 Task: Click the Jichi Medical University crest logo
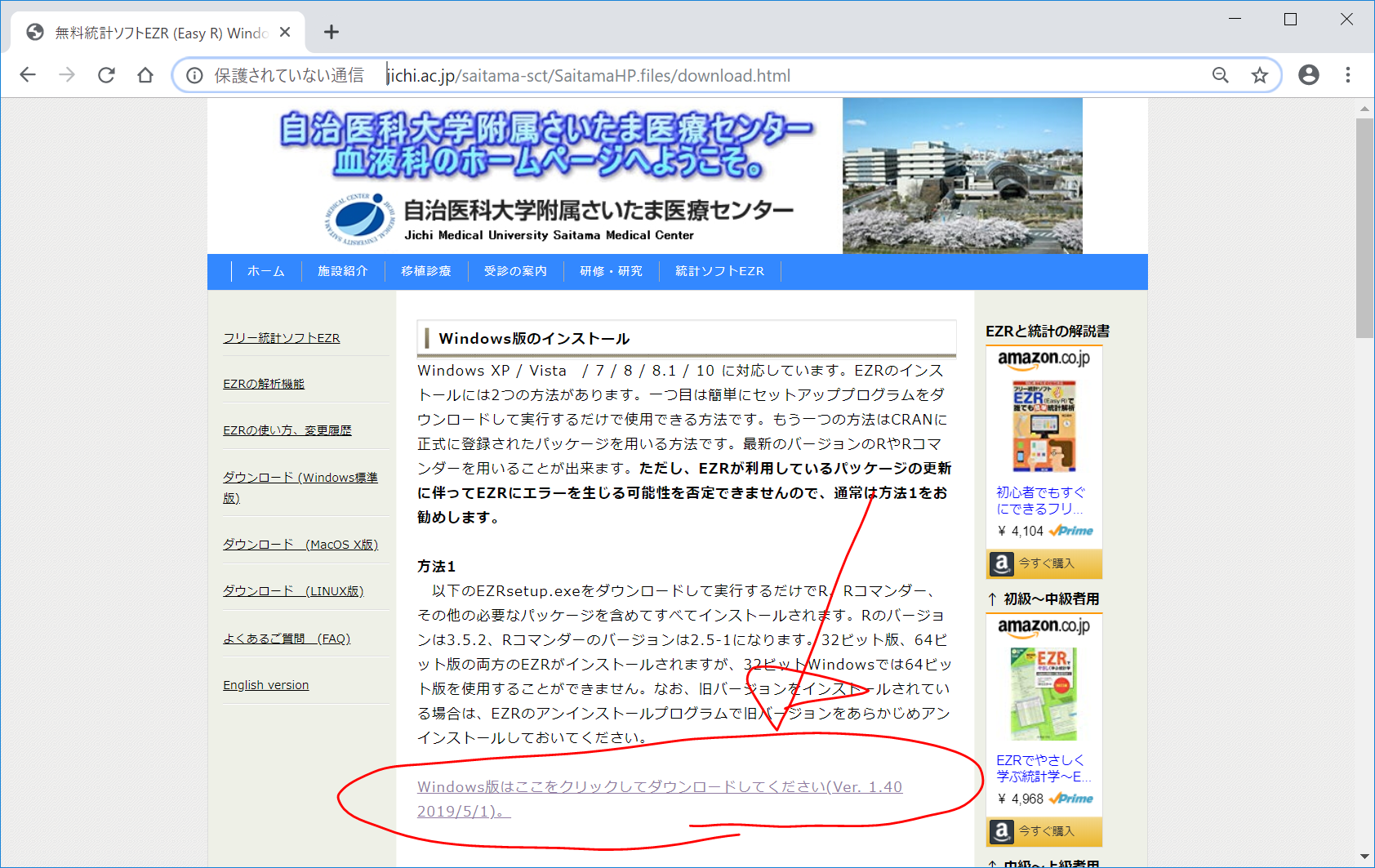pos(360,219)
